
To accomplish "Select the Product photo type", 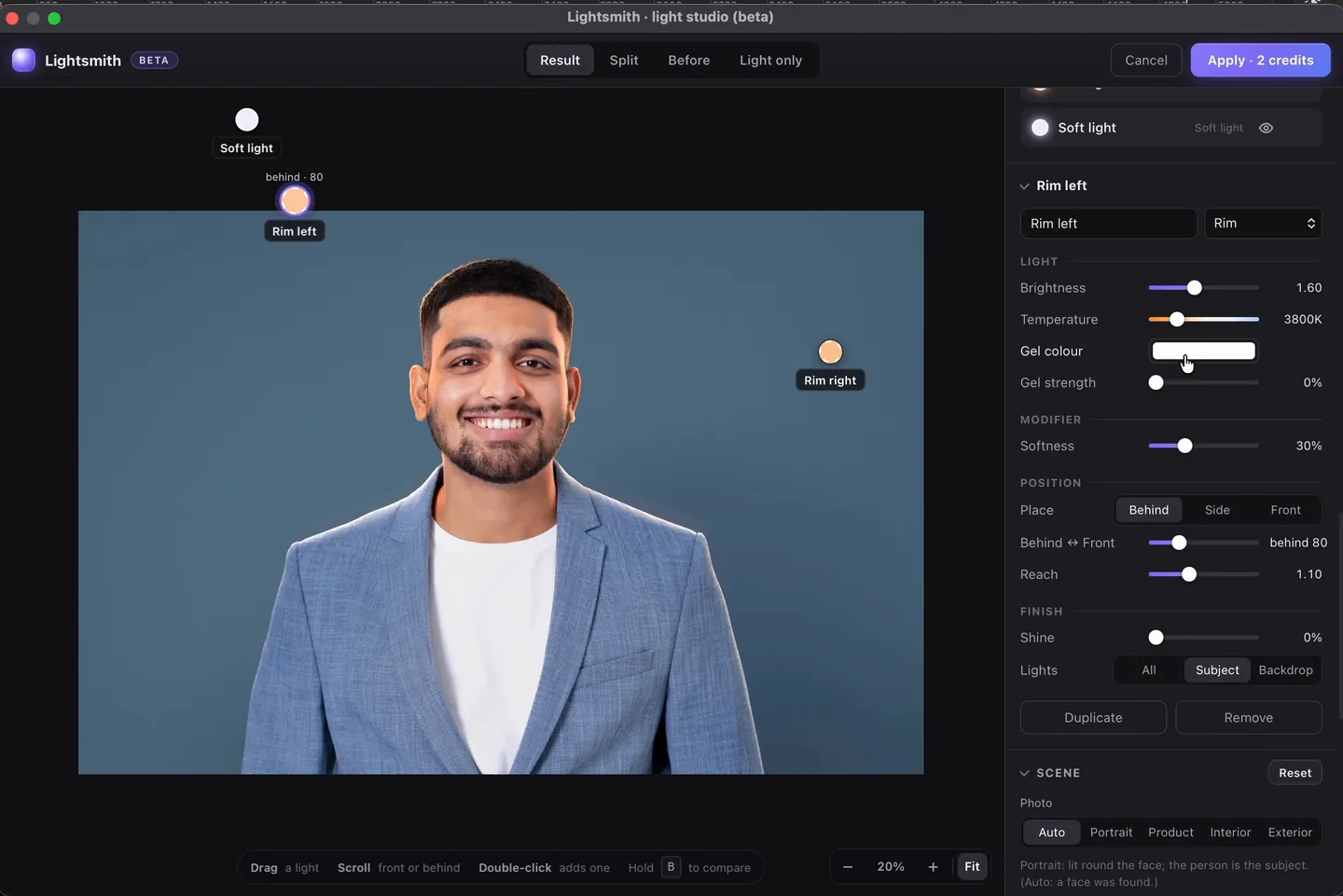I will [1170, 833].
